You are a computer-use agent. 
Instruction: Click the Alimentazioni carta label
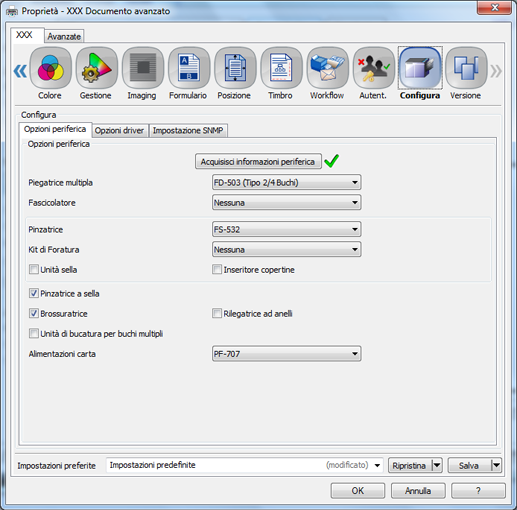tap(62, 354)
